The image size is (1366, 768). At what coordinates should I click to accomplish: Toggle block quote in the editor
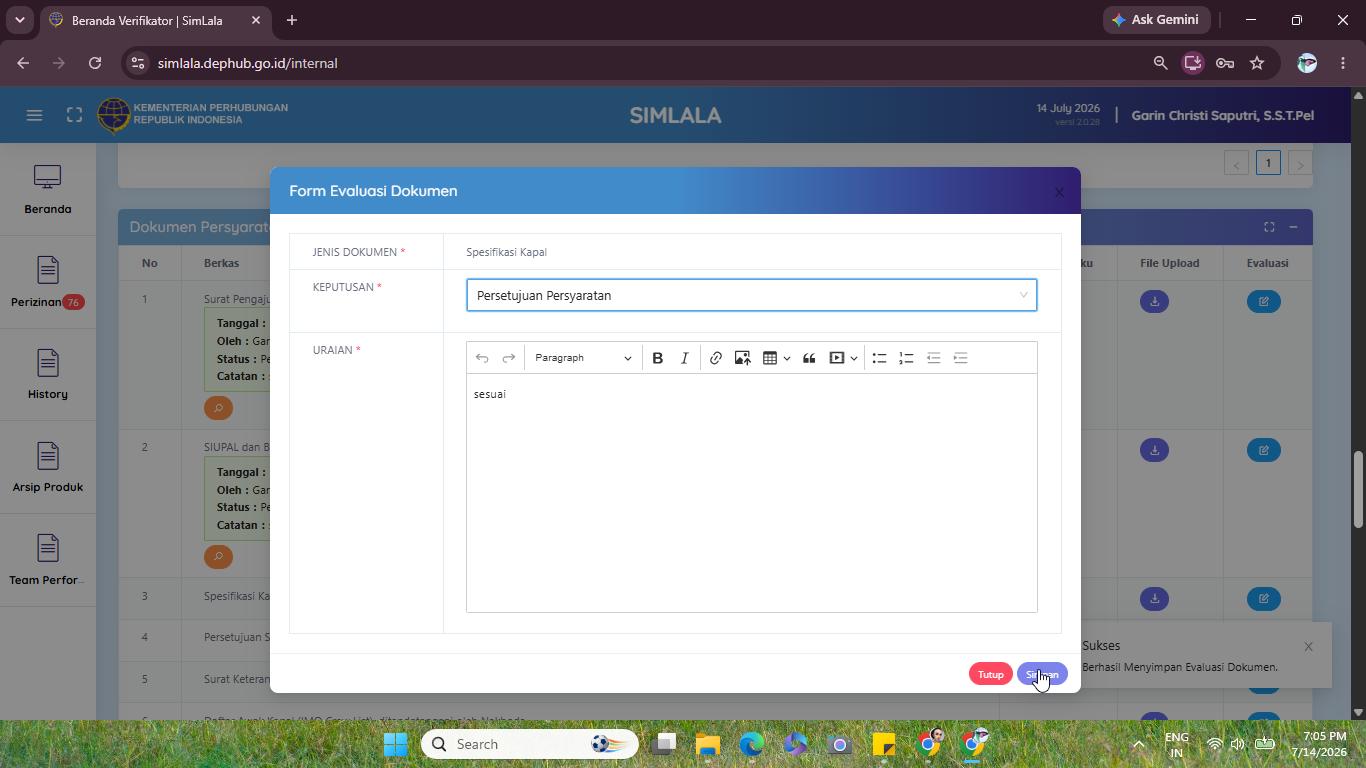pyautogui.click(x=809, y=358)
